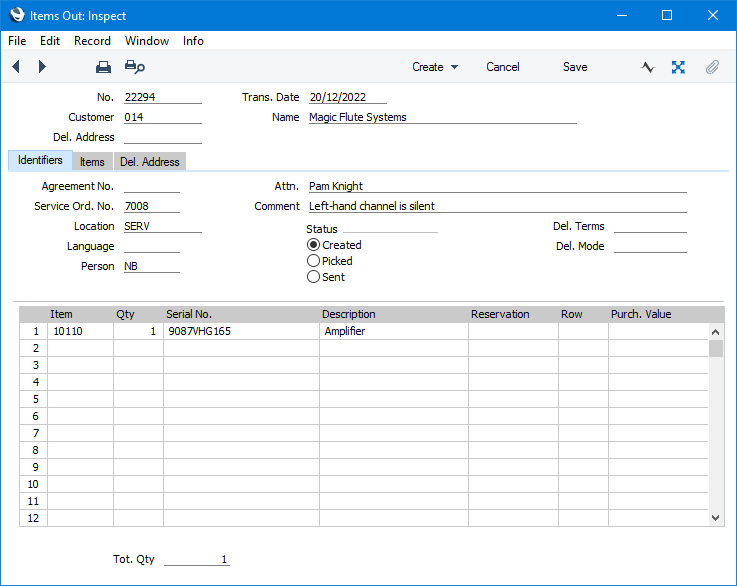Open Print Preview icon
Screen dimensions: 737x586
134,67
